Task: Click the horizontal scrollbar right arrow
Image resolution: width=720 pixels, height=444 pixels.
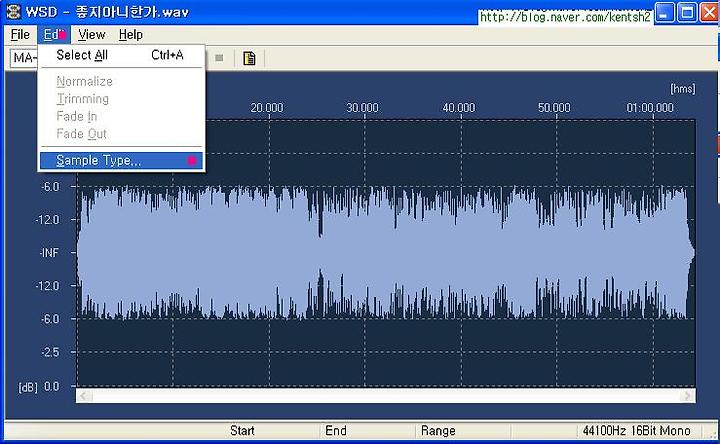Action: point(687,396)
